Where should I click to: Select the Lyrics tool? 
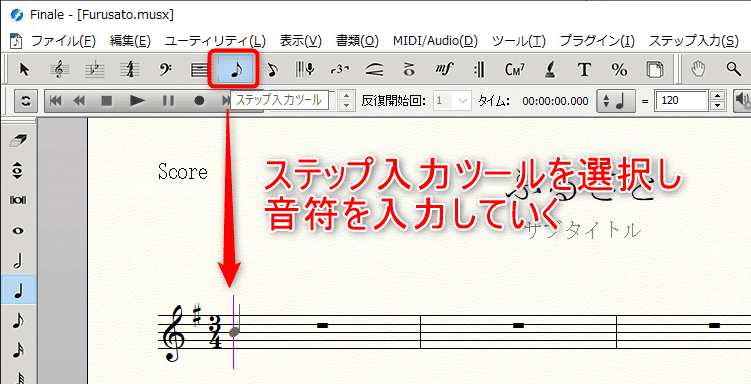pos(550,70)
